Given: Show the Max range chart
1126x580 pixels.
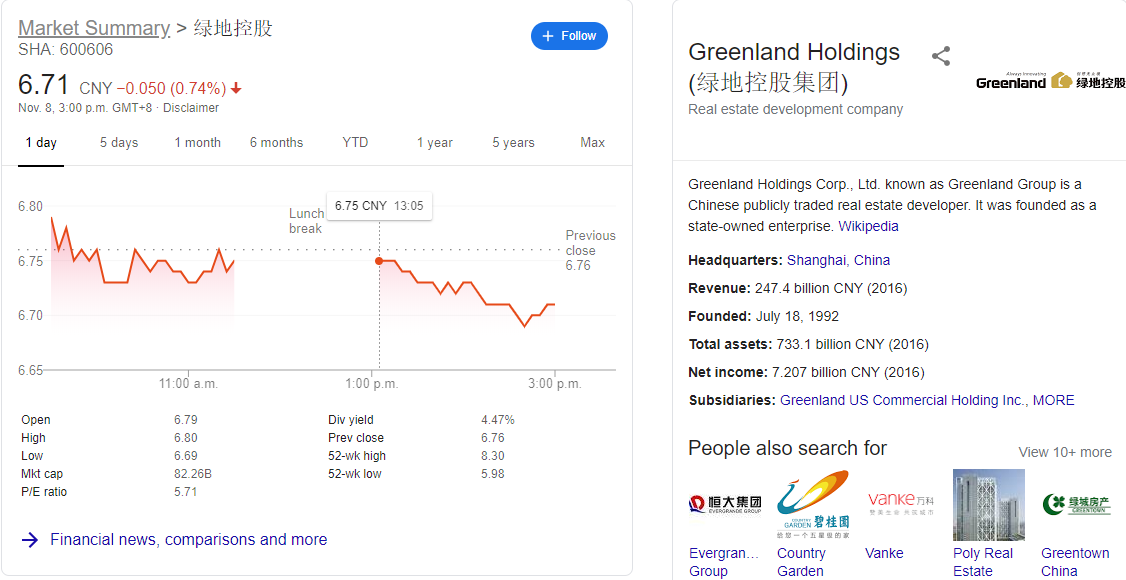Looking at the screenshot, I should point(592,143).
